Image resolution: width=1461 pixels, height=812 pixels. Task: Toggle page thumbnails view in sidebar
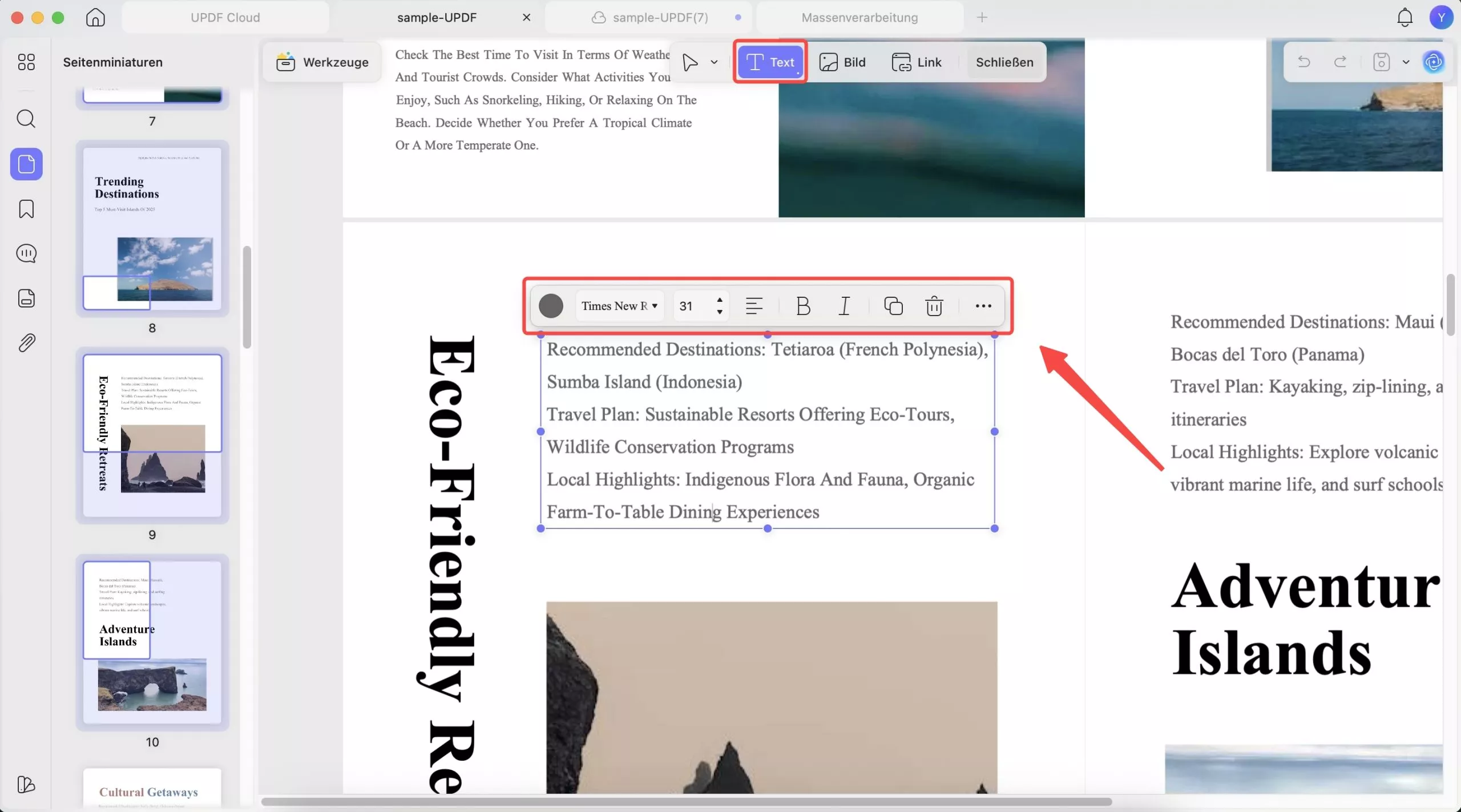[x=26, y=164]
